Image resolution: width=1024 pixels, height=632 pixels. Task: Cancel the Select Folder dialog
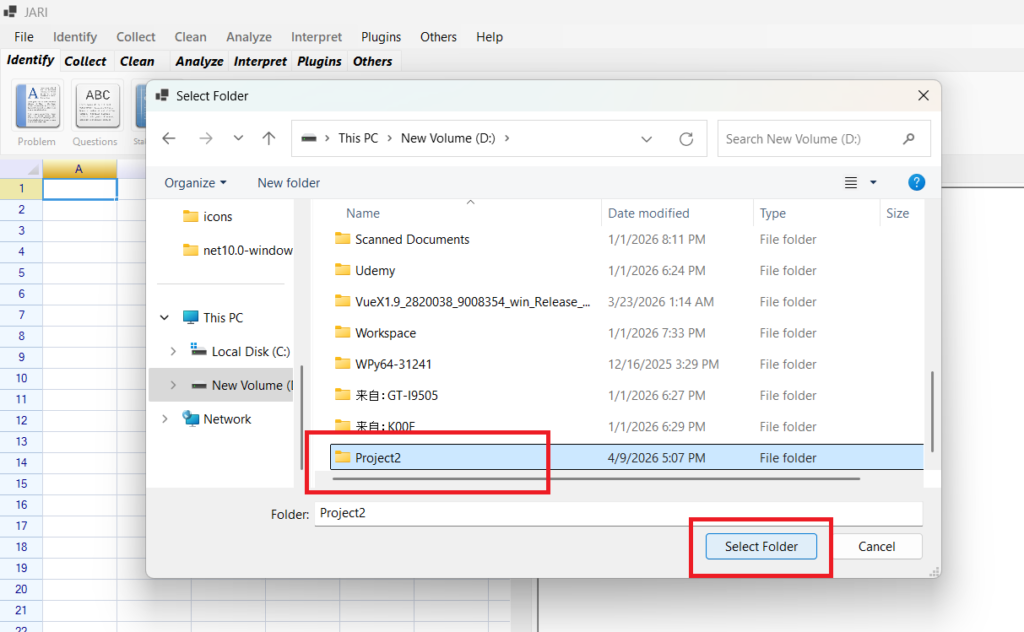click(x=876, y=546)
